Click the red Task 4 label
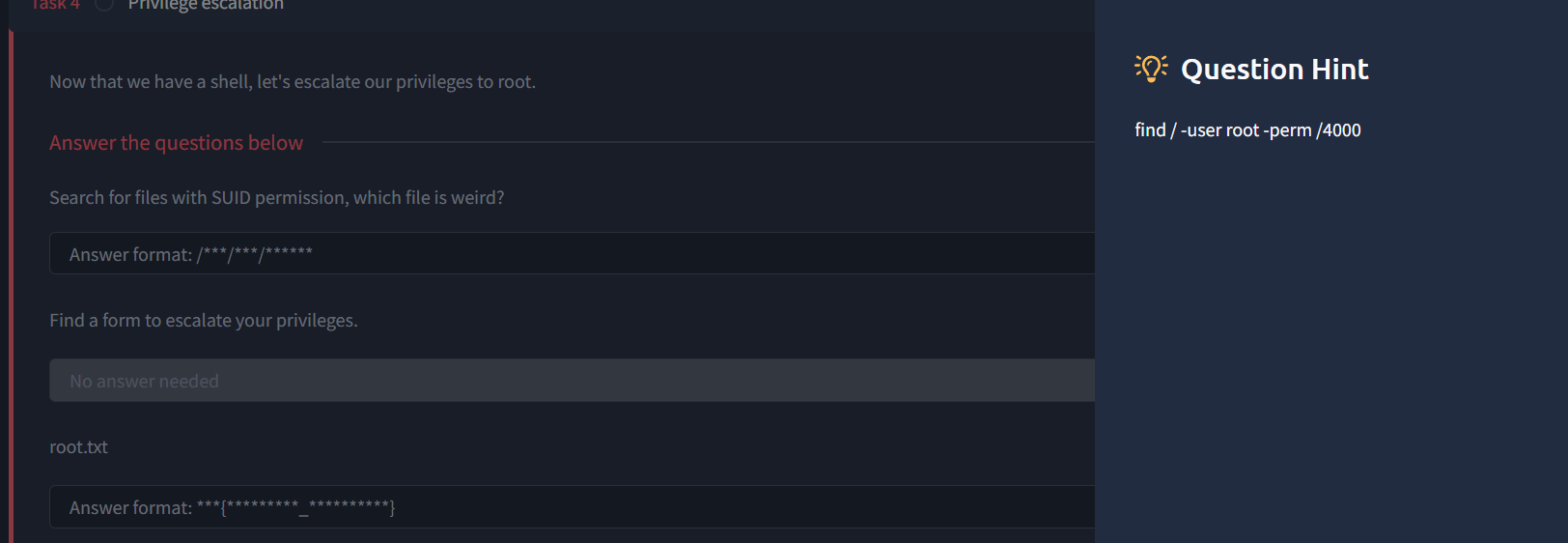1568x543 pixels. tap(55, 5)
